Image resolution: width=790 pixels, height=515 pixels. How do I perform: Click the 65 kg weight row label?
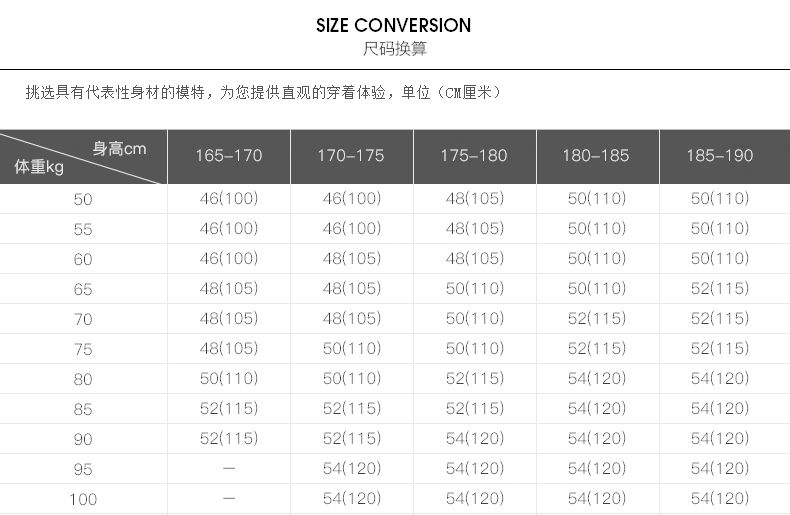(83, 289)
